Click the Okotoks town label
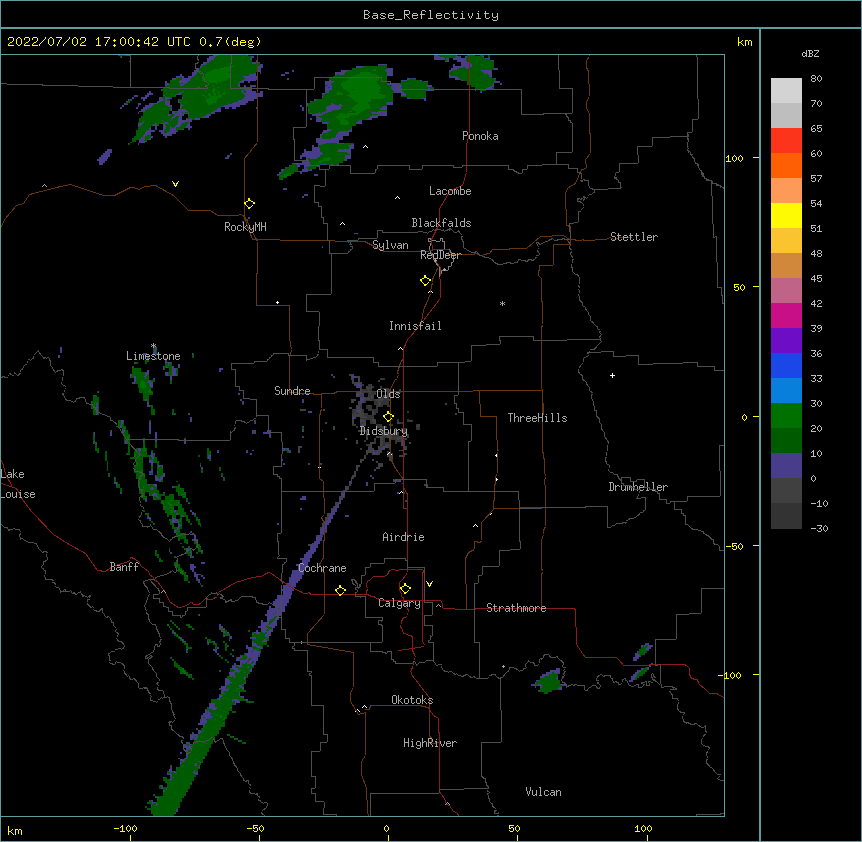The width and height of the screenshot is (862, 842). click(412, 700)
